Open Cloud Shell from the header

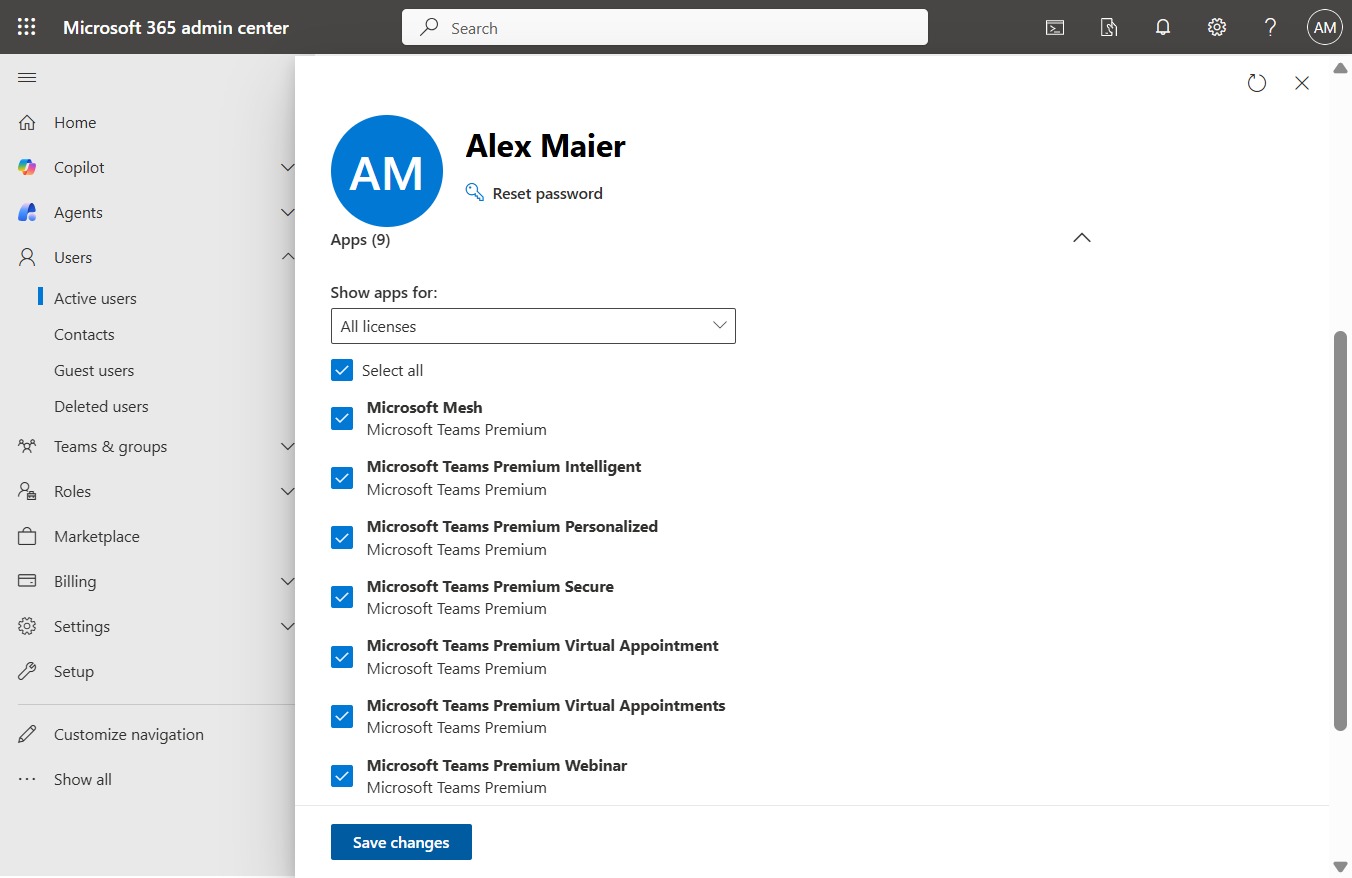point(1055,28)
